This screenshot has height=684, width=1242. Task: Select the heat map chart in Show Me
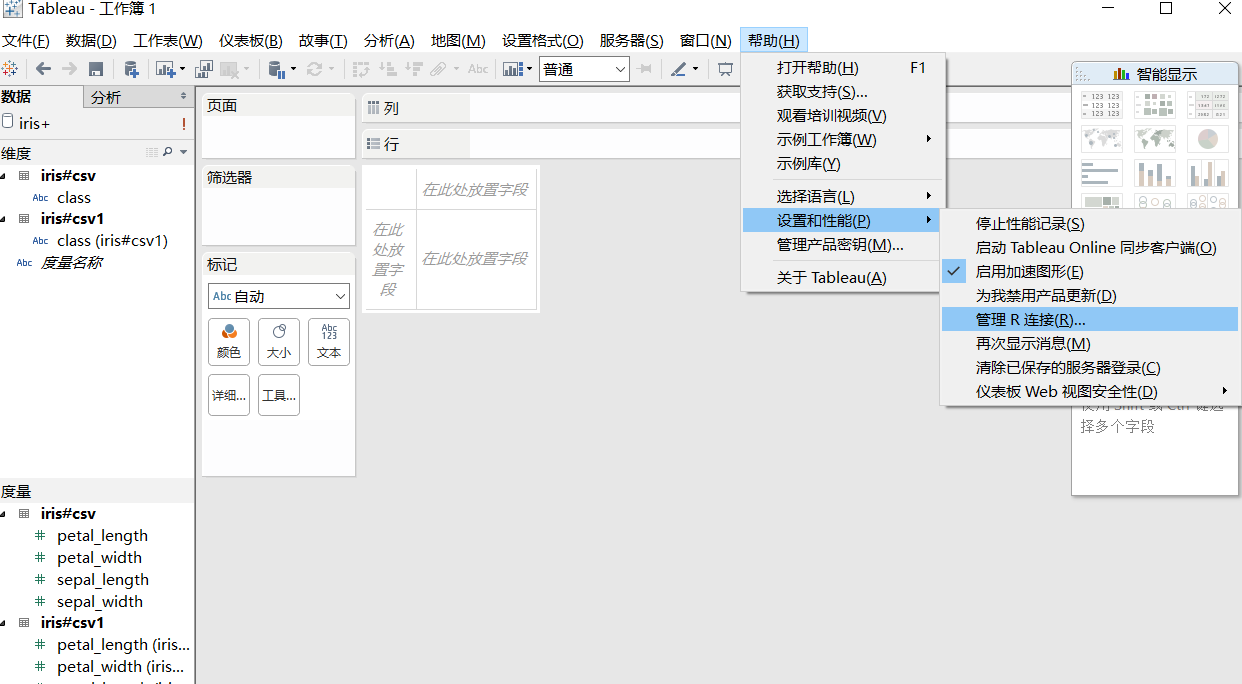click(x=1155, y=105)
